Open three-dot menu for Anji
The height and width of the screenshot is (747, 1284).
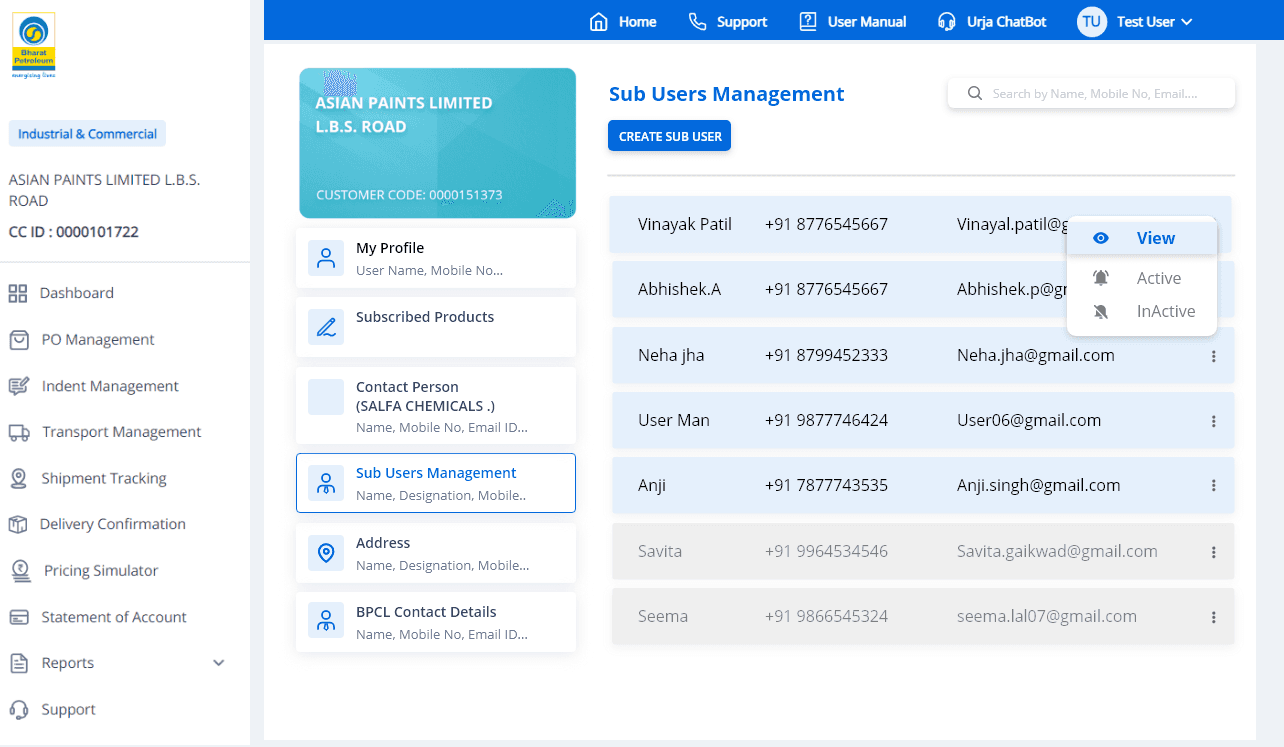[1214, 486]
